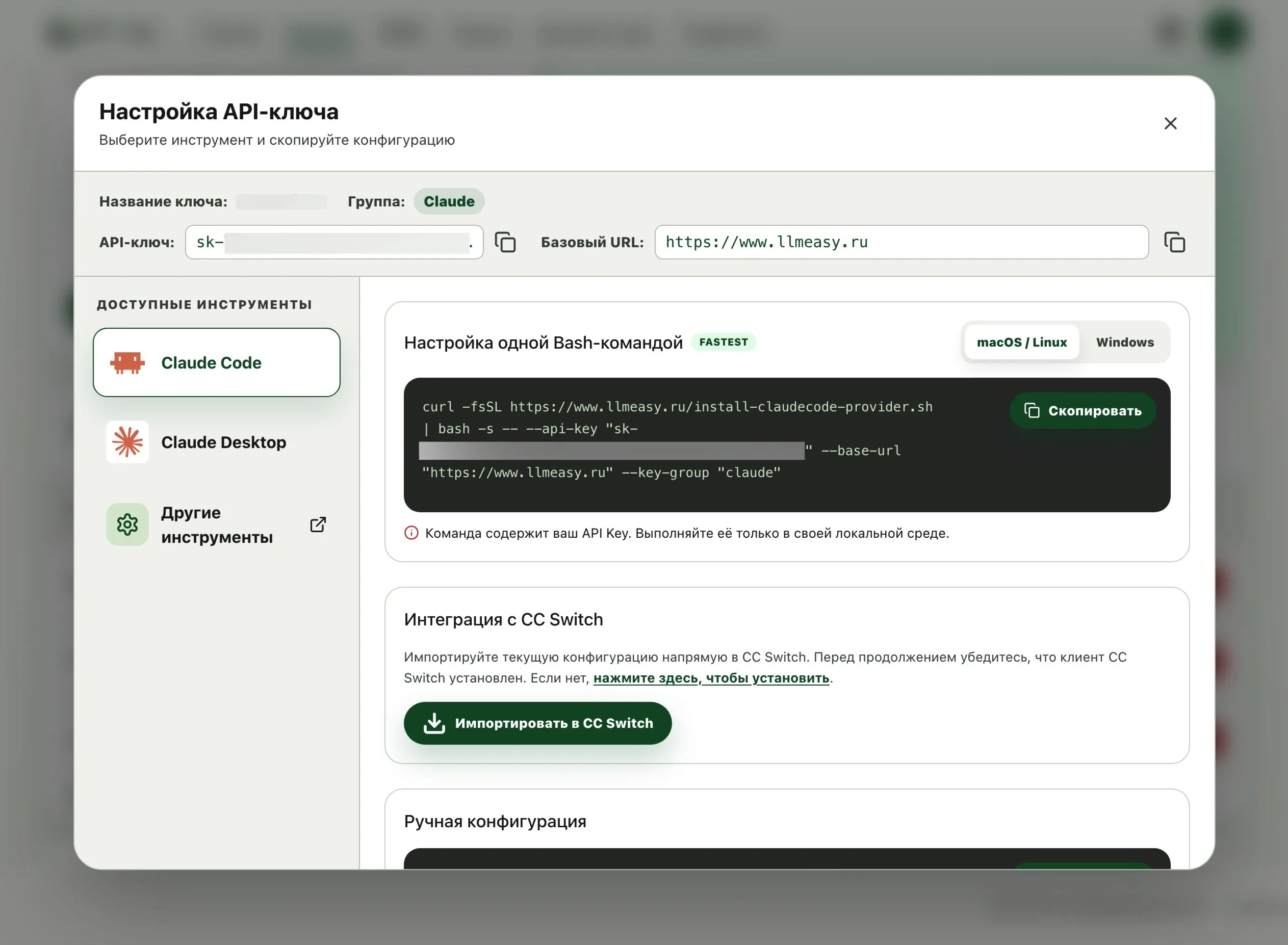
Task: Click the warning info icon under the command
Action: [x=411, y=533]
